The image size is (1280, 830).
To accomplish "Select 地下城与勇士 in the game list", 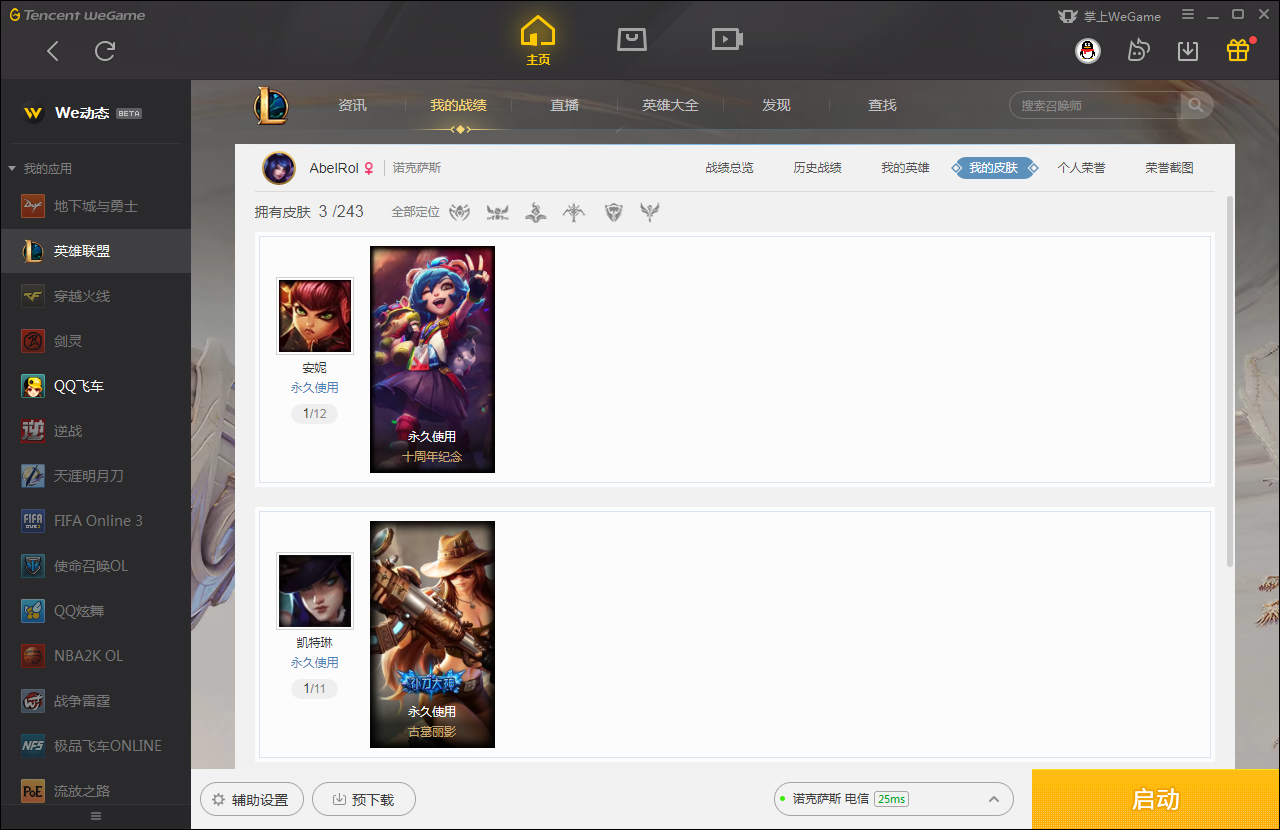I will 95,206.
